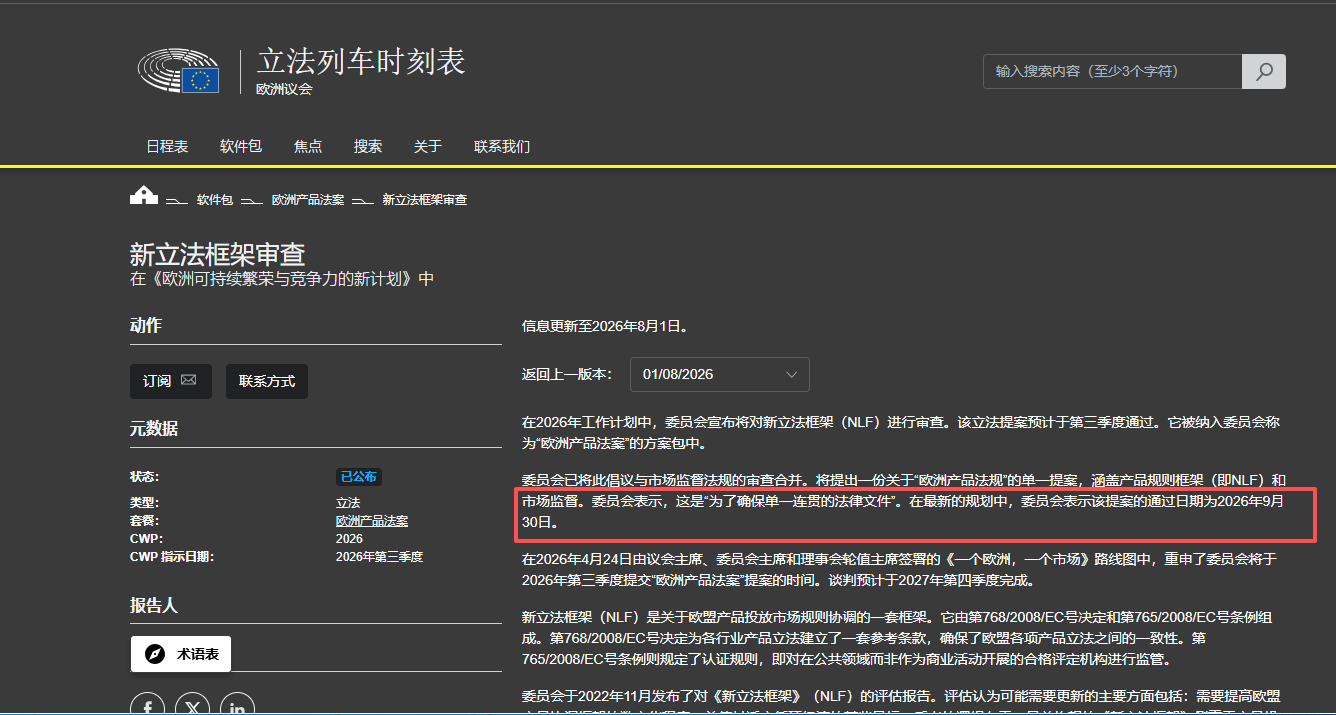Image resolution: width=1336 pixels, height=715 pixels.
Task: Open the 日程表 menu
Action: 167,146
